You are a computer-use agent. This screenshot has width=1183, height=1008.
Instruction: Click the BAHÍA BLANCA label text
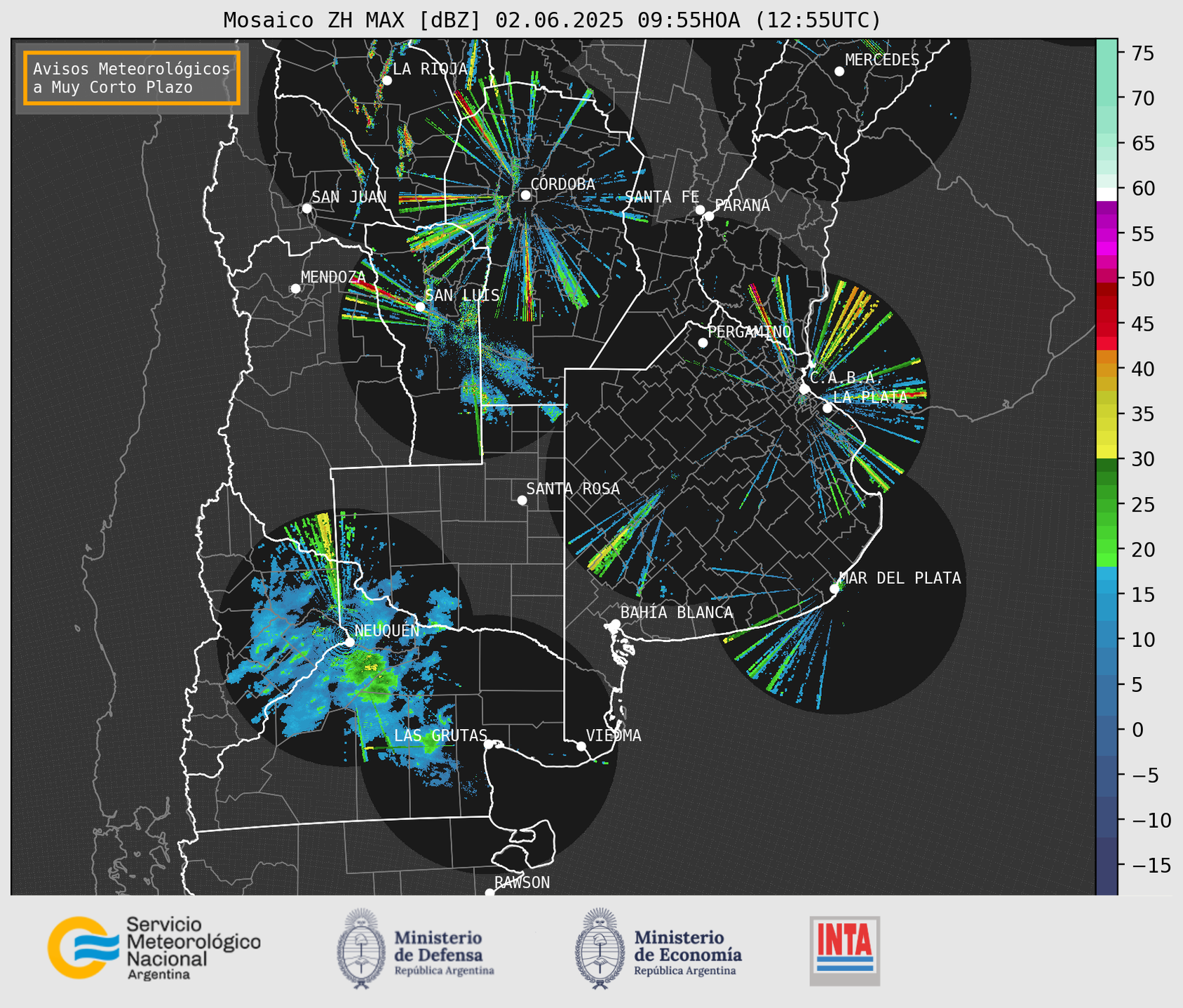(677, 613)
